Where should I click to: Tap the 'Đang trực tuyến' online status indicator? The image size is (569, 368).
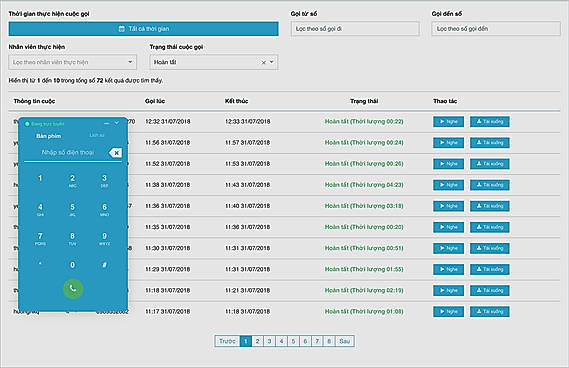click(x=44, y=124)
